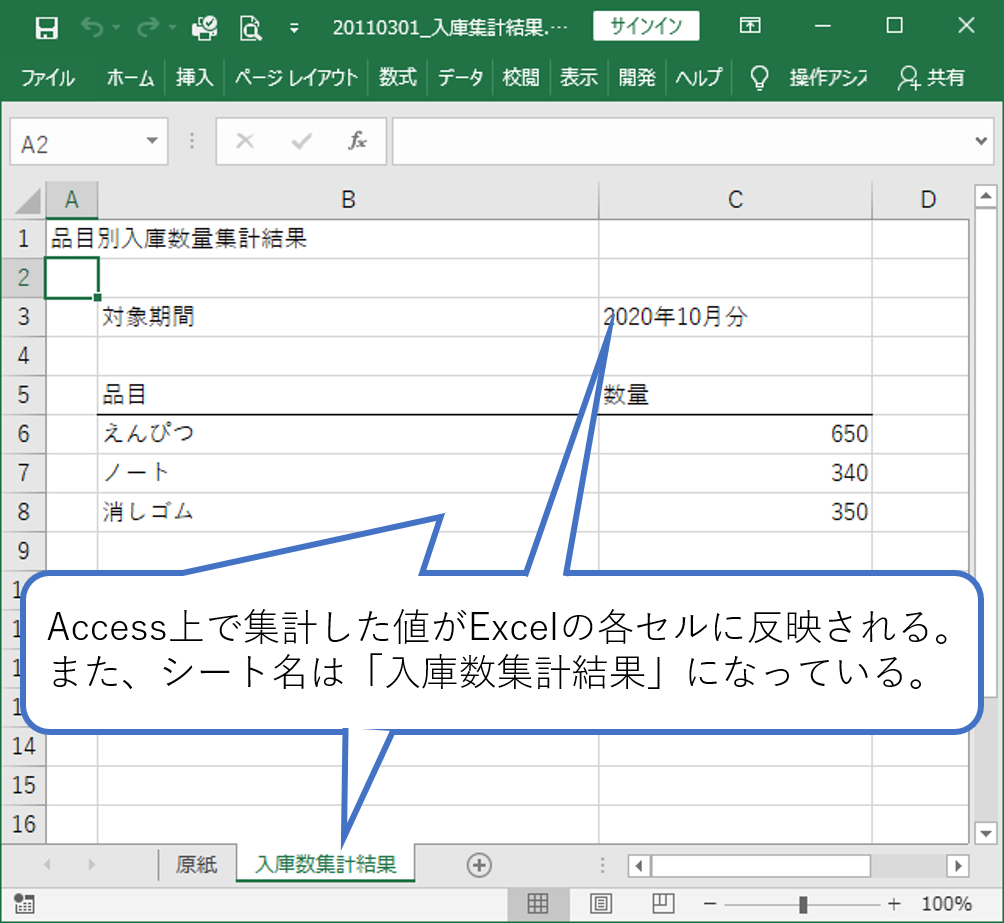Screen dimensions: 1004x923
Task: Expand the Name Box dropdown arrow
Action: coord(152,141)
